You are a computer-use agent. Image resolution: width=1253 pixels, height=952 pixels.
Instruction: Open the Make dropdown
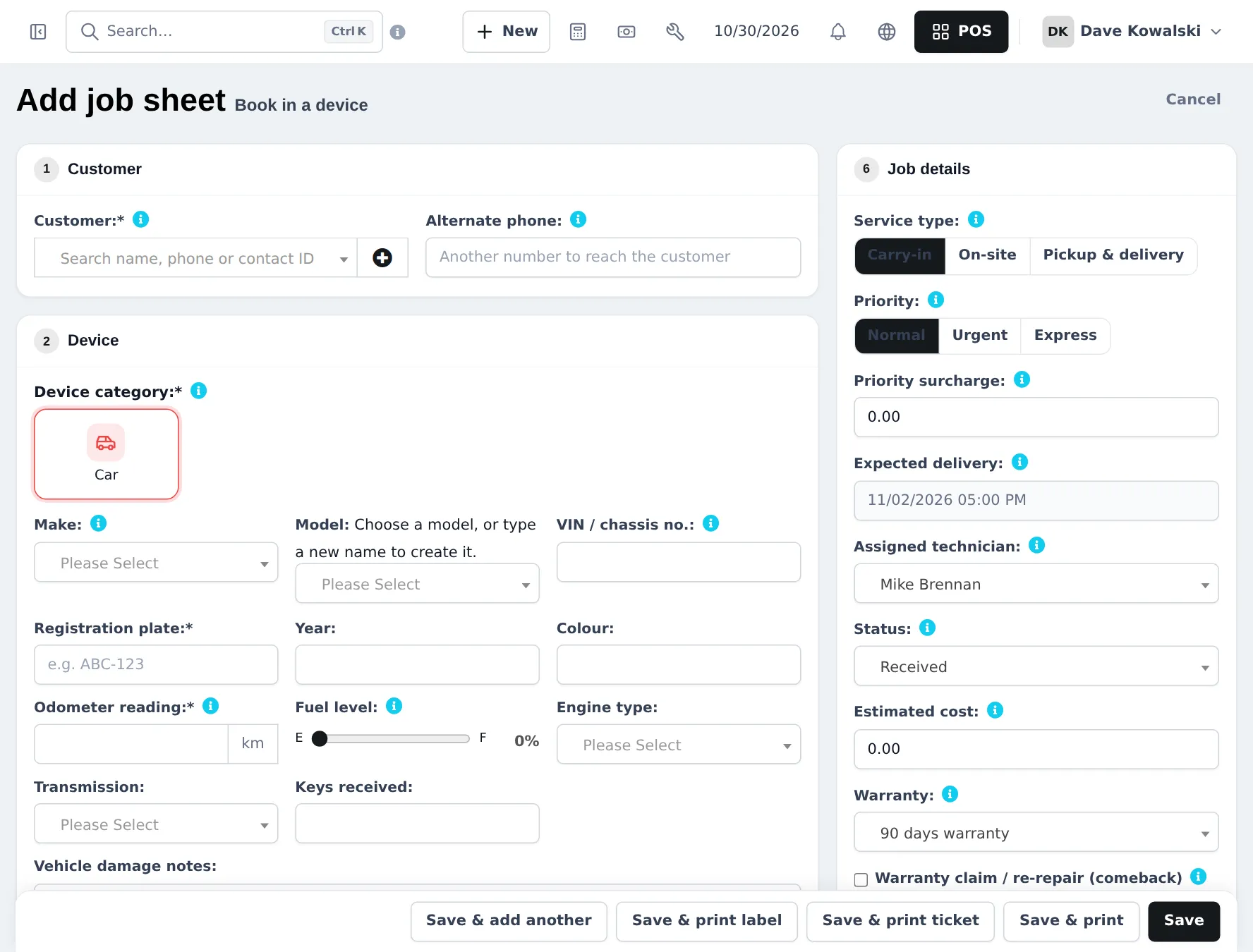pyautogui.click(x=156, y=563)
